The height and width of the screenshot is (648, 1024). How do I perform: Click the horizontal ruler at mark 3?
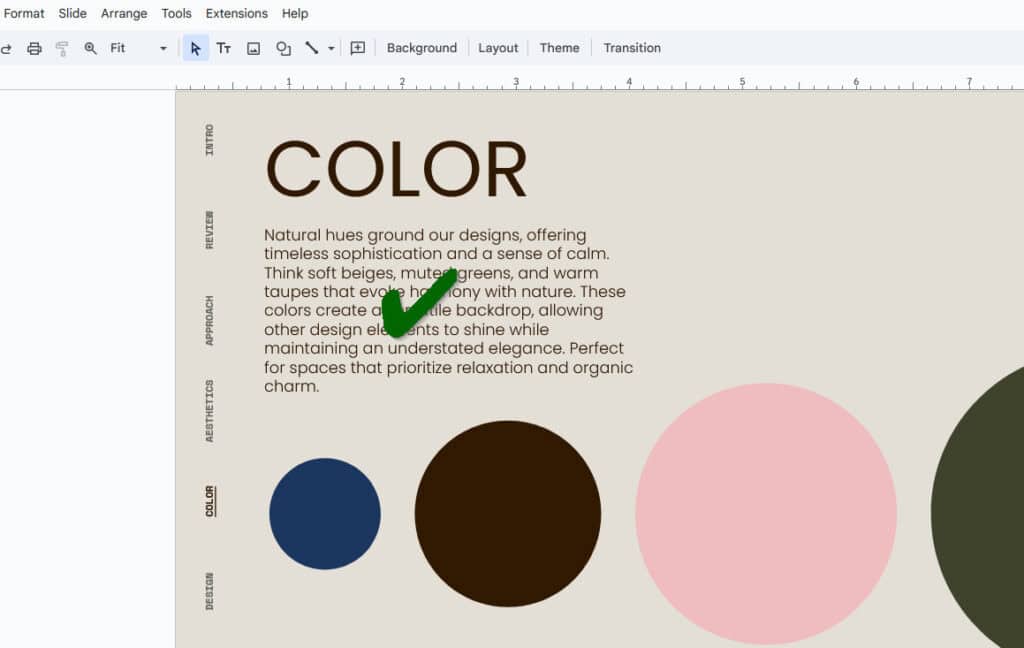(516, 83)
